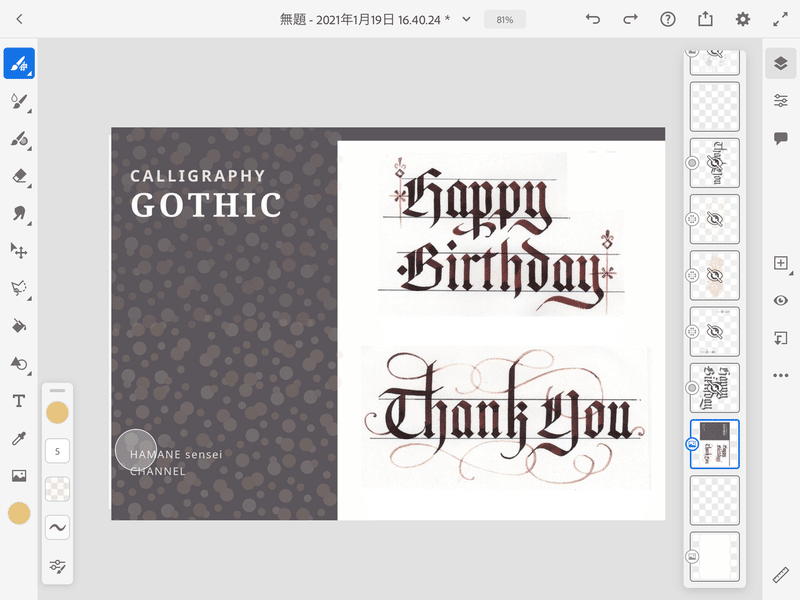
Task: Select the bottom white background layer thumbnail
Action: (x=714, y=557)
